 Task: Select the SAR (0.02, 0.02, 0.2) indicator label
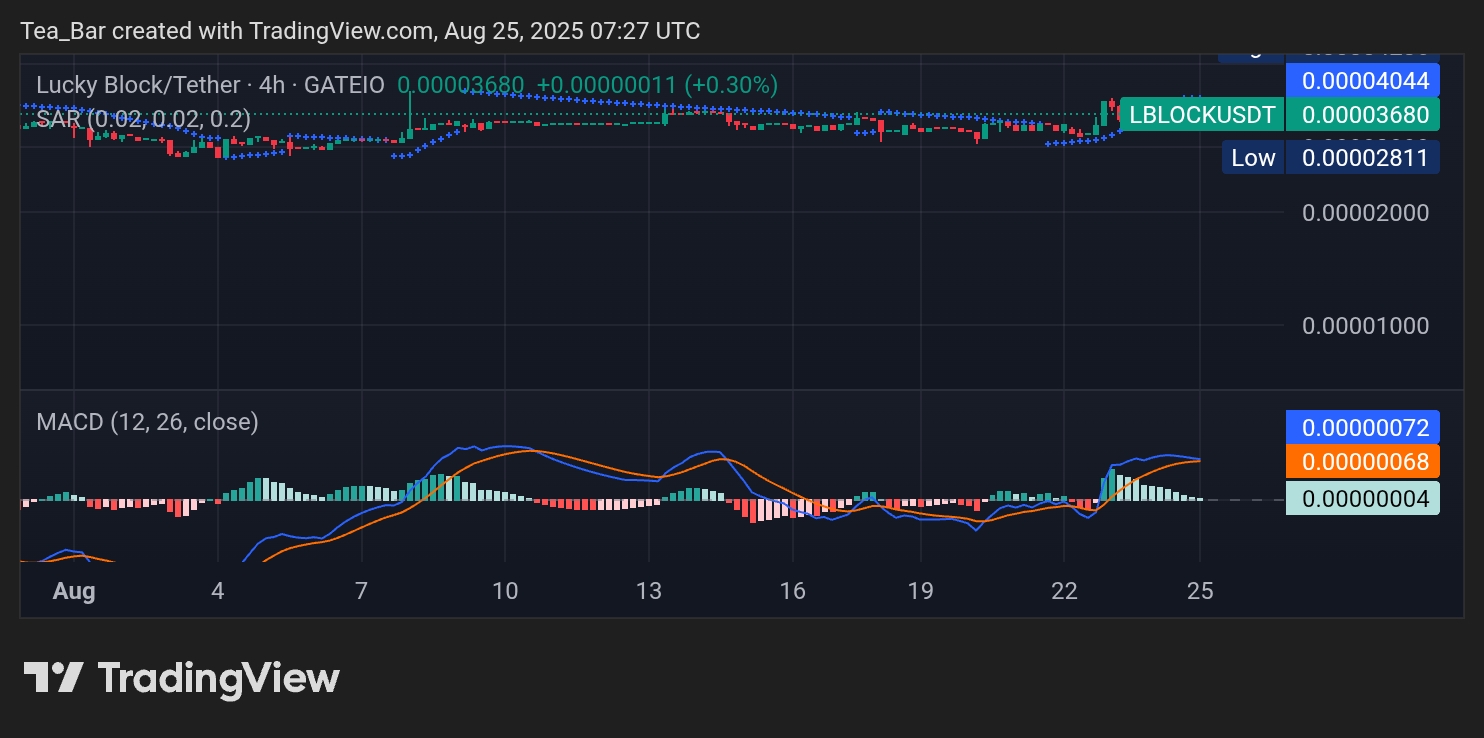[143, 119]
